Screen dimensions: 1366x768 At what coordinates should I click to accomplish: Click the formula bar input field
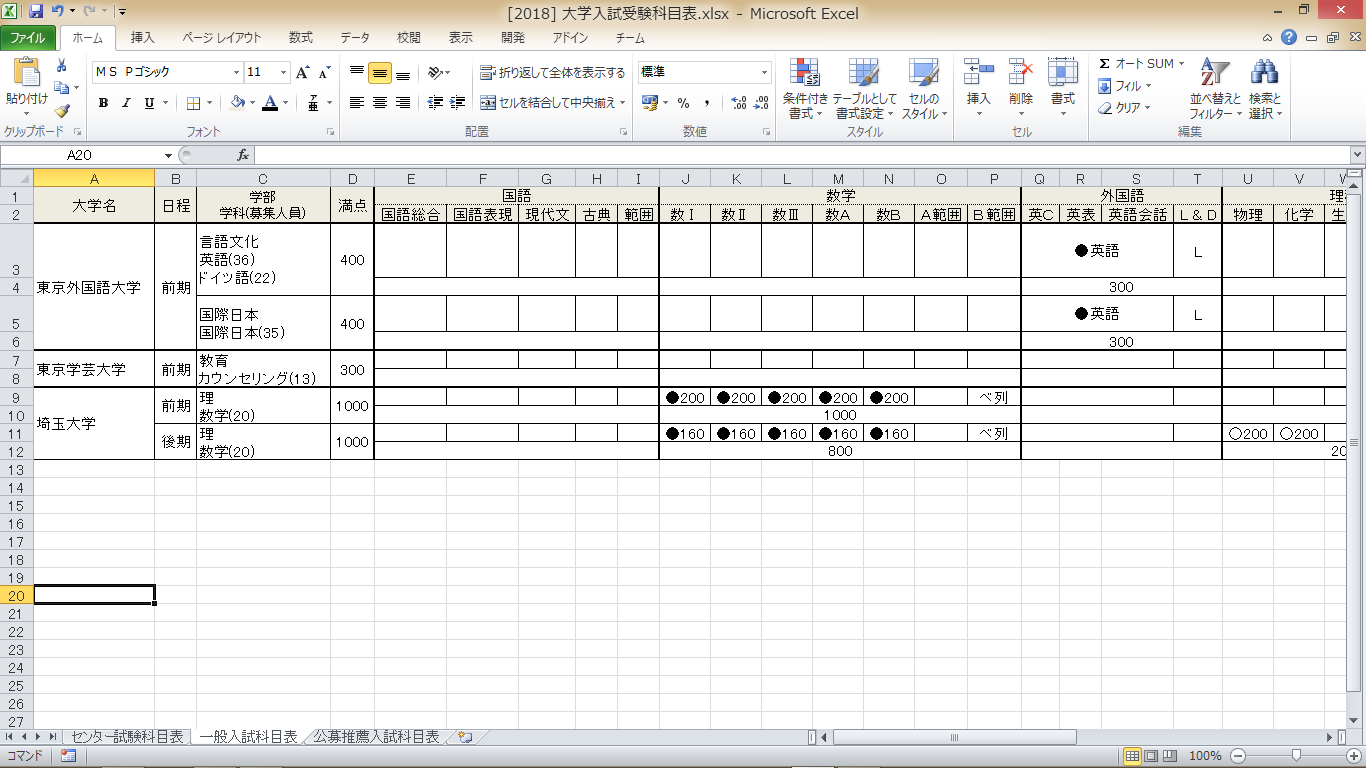point(800,156)
